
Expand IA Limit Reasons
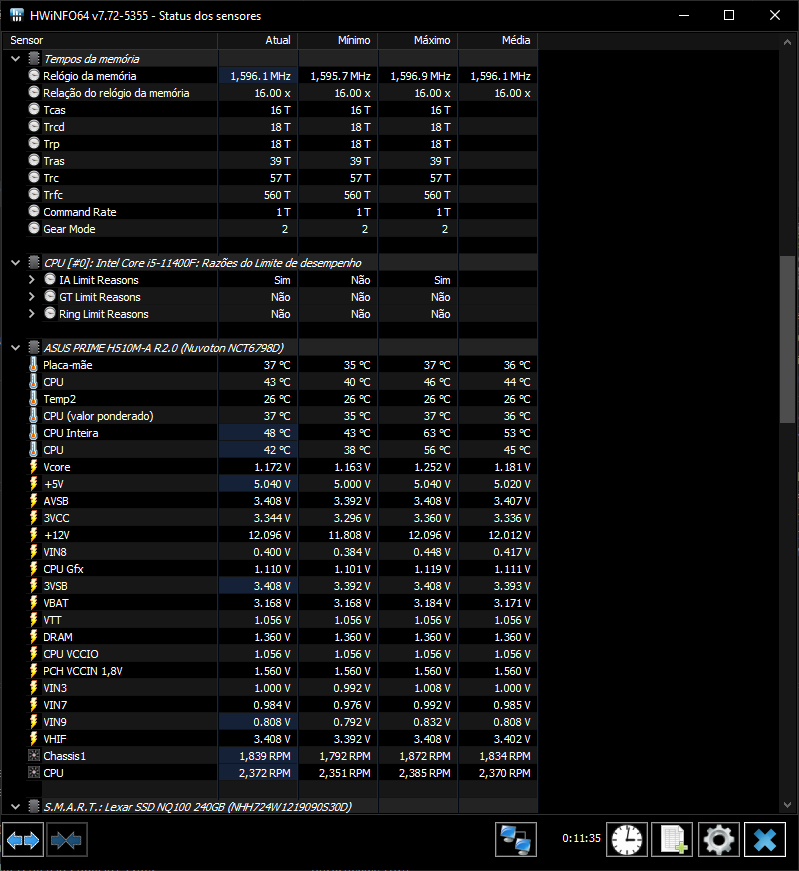[32, 279]
